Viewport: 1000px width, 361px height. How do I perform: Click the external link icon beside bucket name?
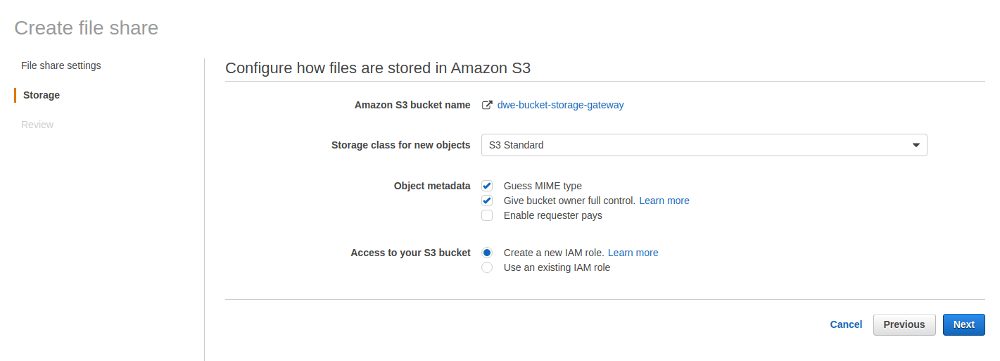pyautogui.click(x=487, y=105)
